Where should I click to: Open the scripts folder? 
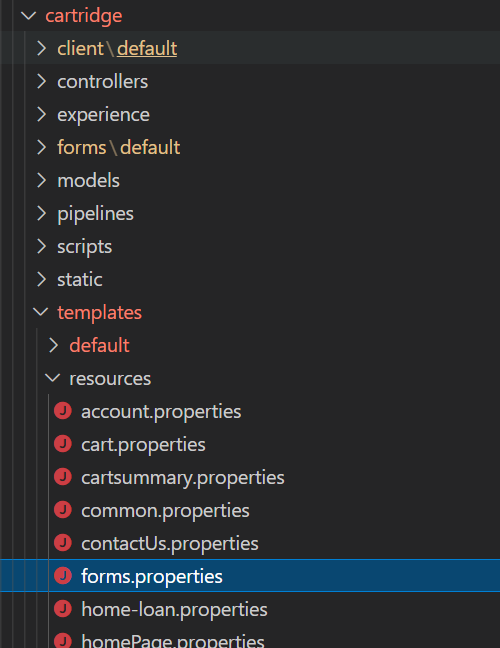click(85, 247)
